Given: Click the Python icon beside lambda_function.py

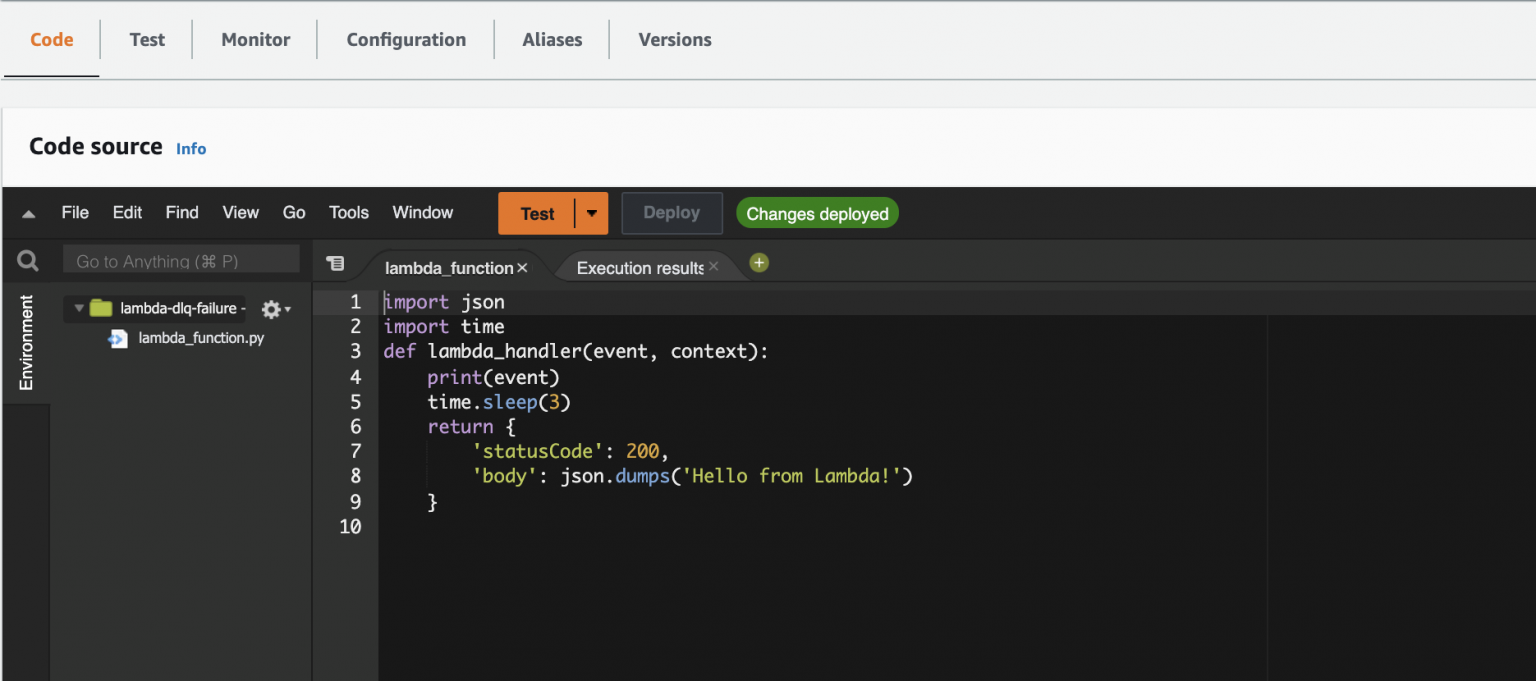Looking at the screenshot, I should [118, 338].
